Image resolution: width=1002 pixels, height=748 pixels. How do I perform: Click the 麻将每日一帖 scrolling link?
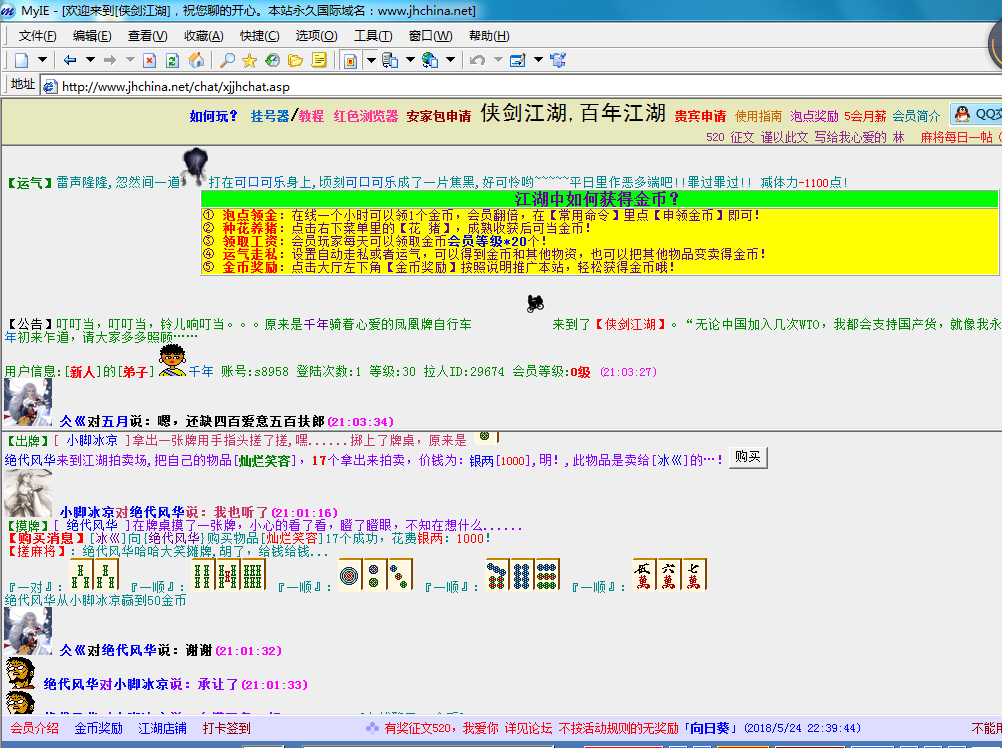[957, 137]
